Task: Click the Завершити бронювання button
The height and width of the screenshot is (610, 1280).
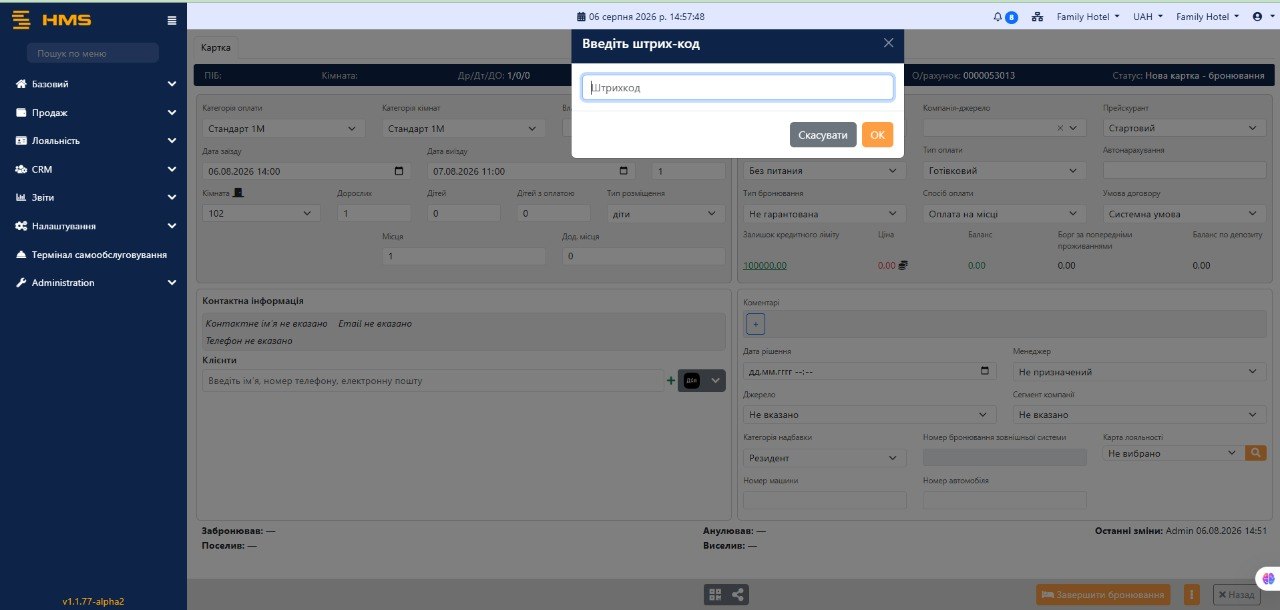Action: (1104, 594)
